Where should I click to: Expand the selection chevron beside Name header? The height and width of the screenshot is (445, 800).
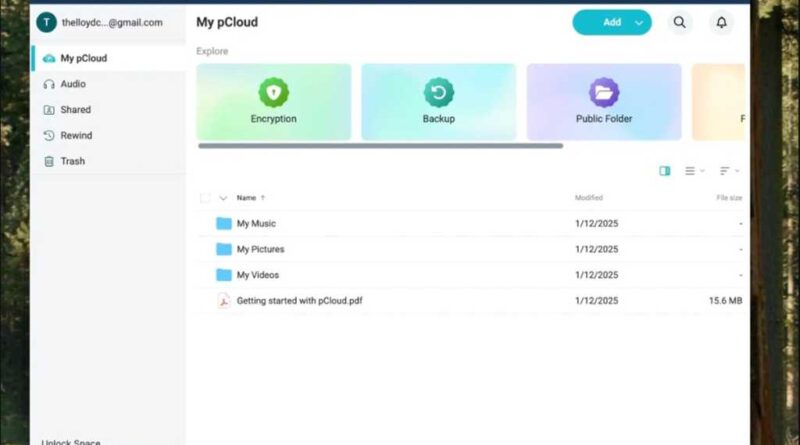[x=223, y=198]
